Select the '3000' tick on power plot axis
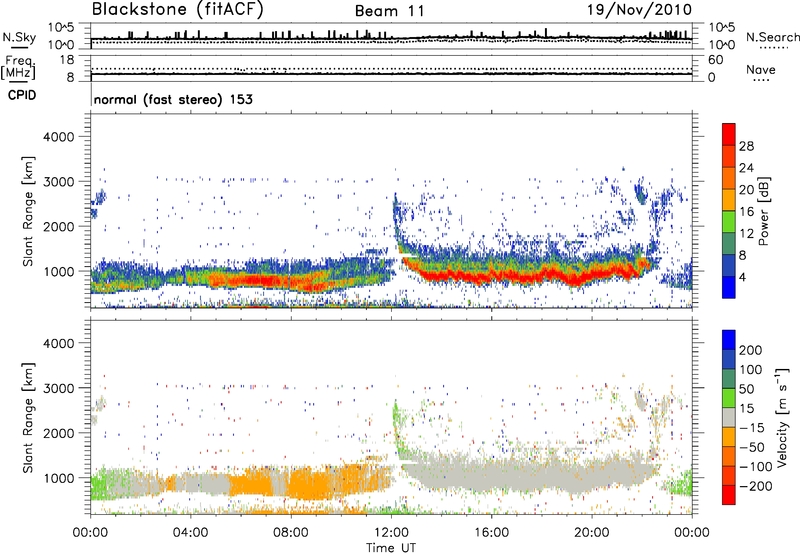The image size is (800, 554). (x=59, y=182)
